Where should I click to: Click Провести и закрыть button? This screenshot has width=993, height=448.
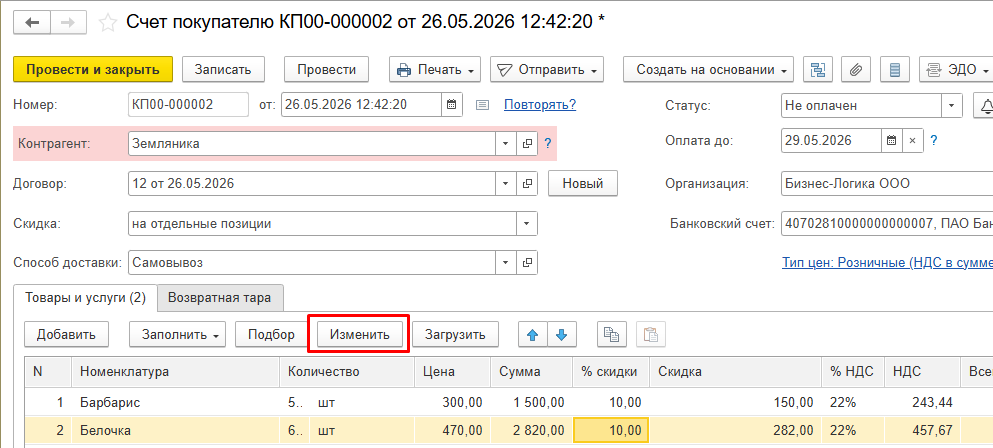(x=93, y=70)
